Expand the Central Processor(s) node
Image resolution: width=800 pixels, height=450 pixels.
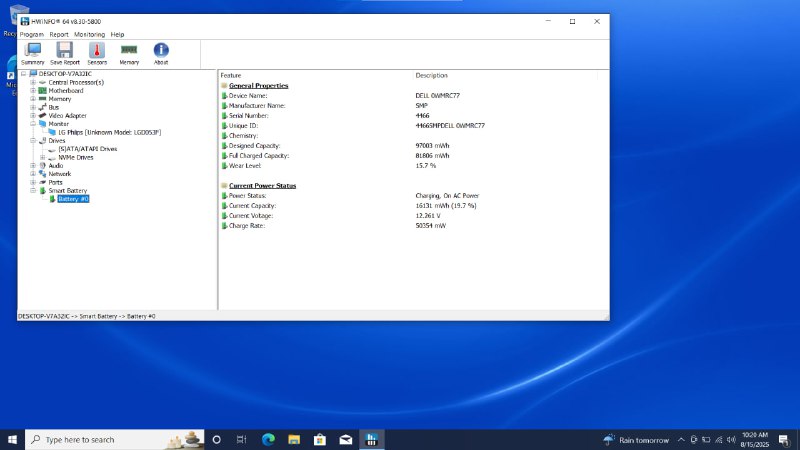(33, 82)
